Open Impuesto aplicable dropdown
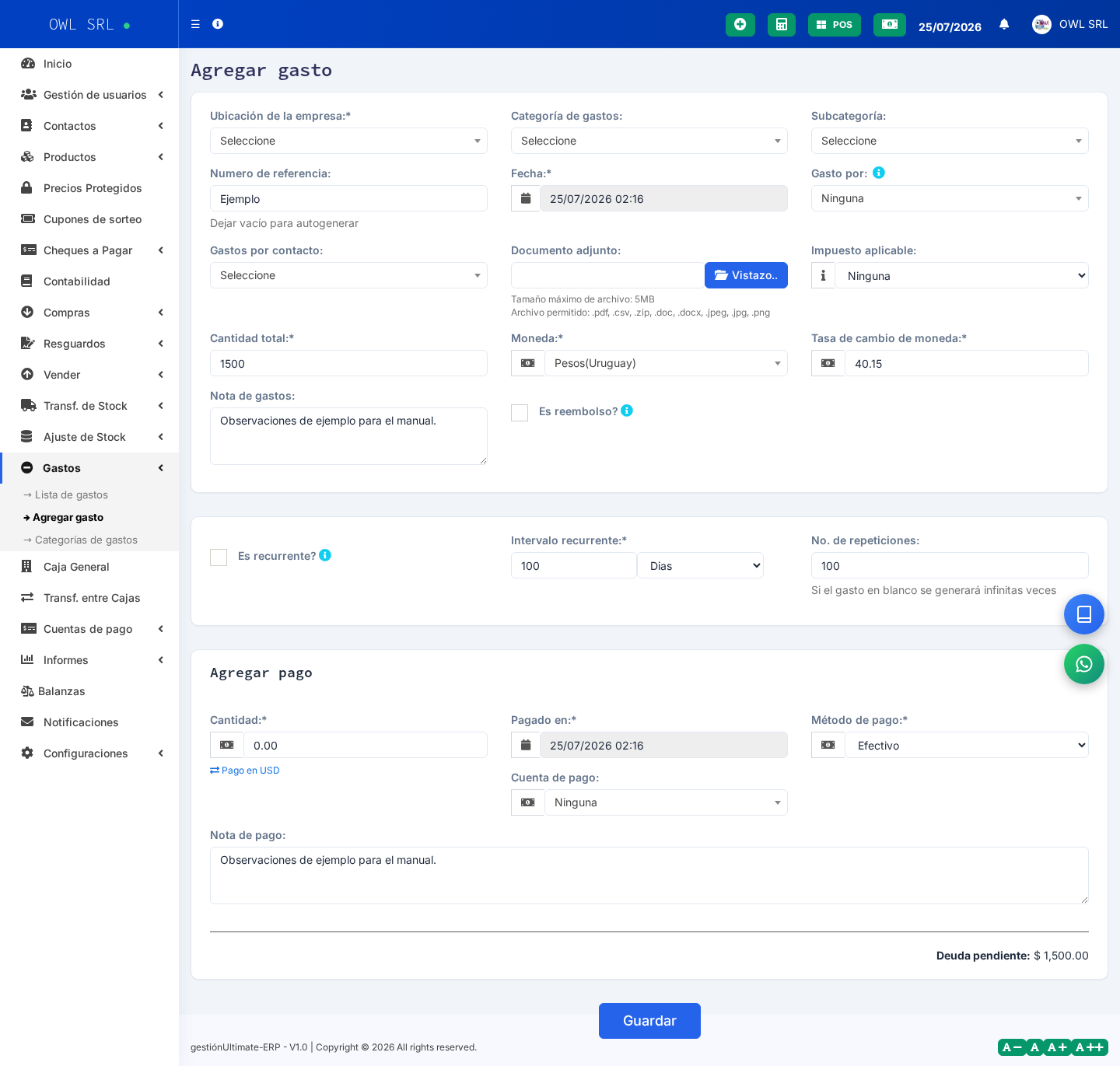Viewport: 1120px width, 1066px height. (962, 275)
